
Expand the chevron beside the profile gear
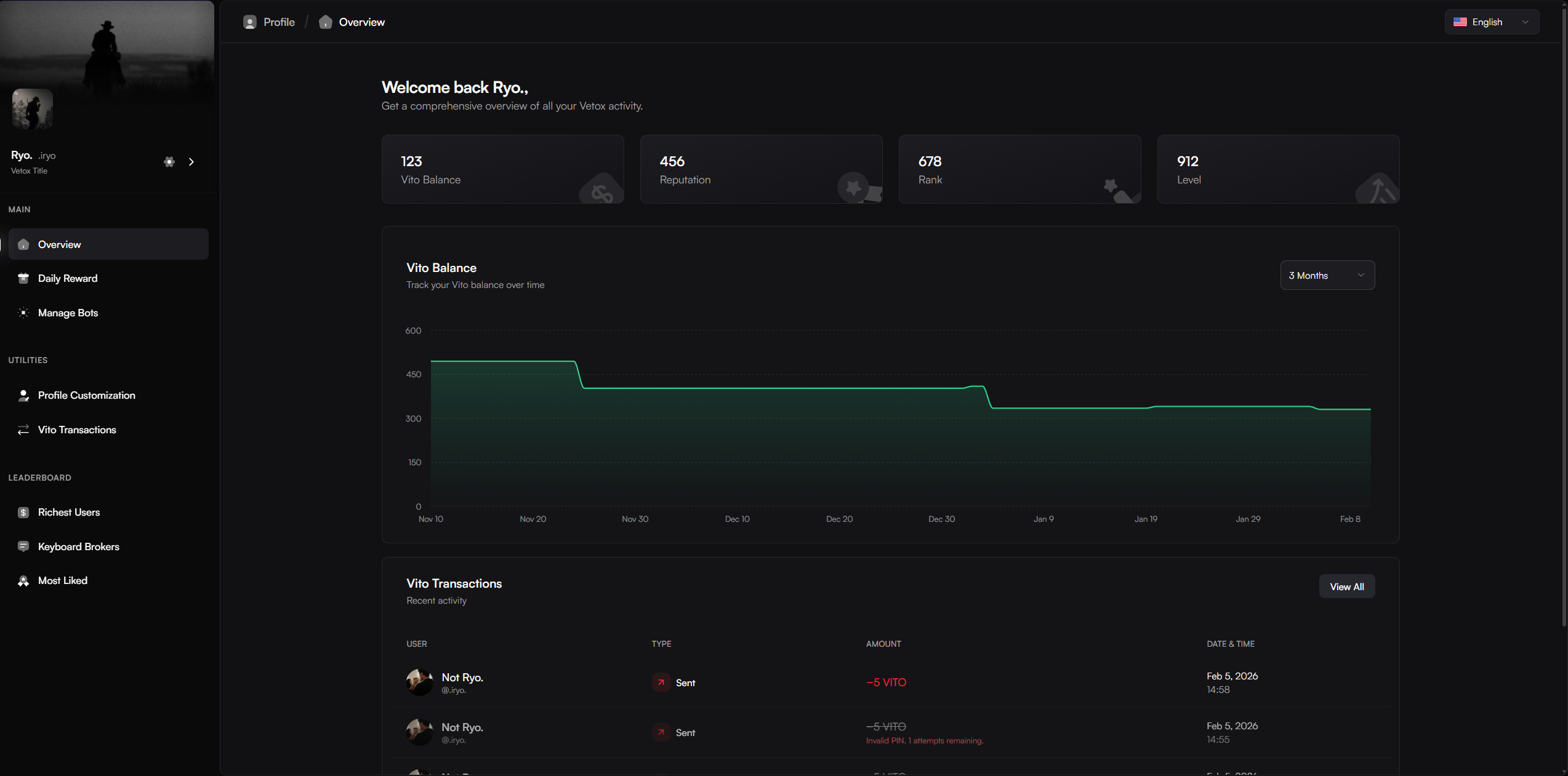pos(191,162)
